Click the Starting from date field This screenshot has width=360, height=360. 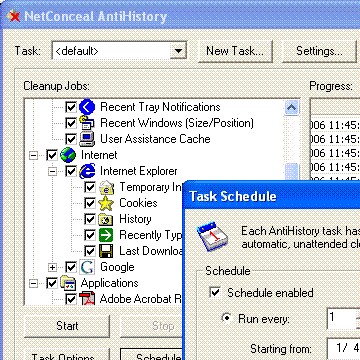343,348
